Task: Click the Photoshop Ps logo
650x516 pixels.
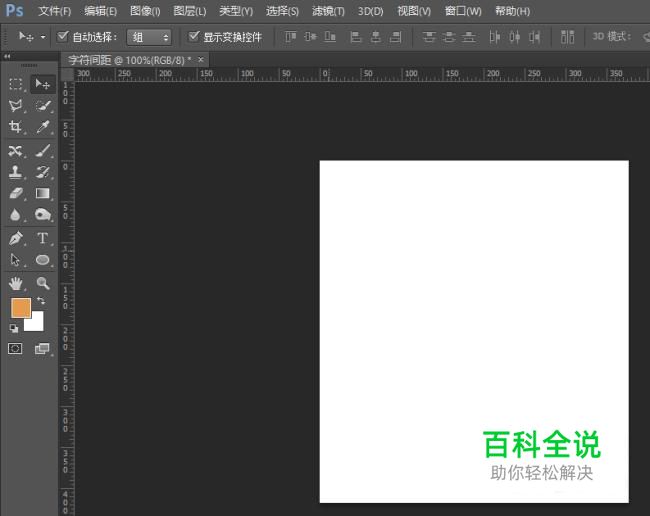Action: point(15,10)
